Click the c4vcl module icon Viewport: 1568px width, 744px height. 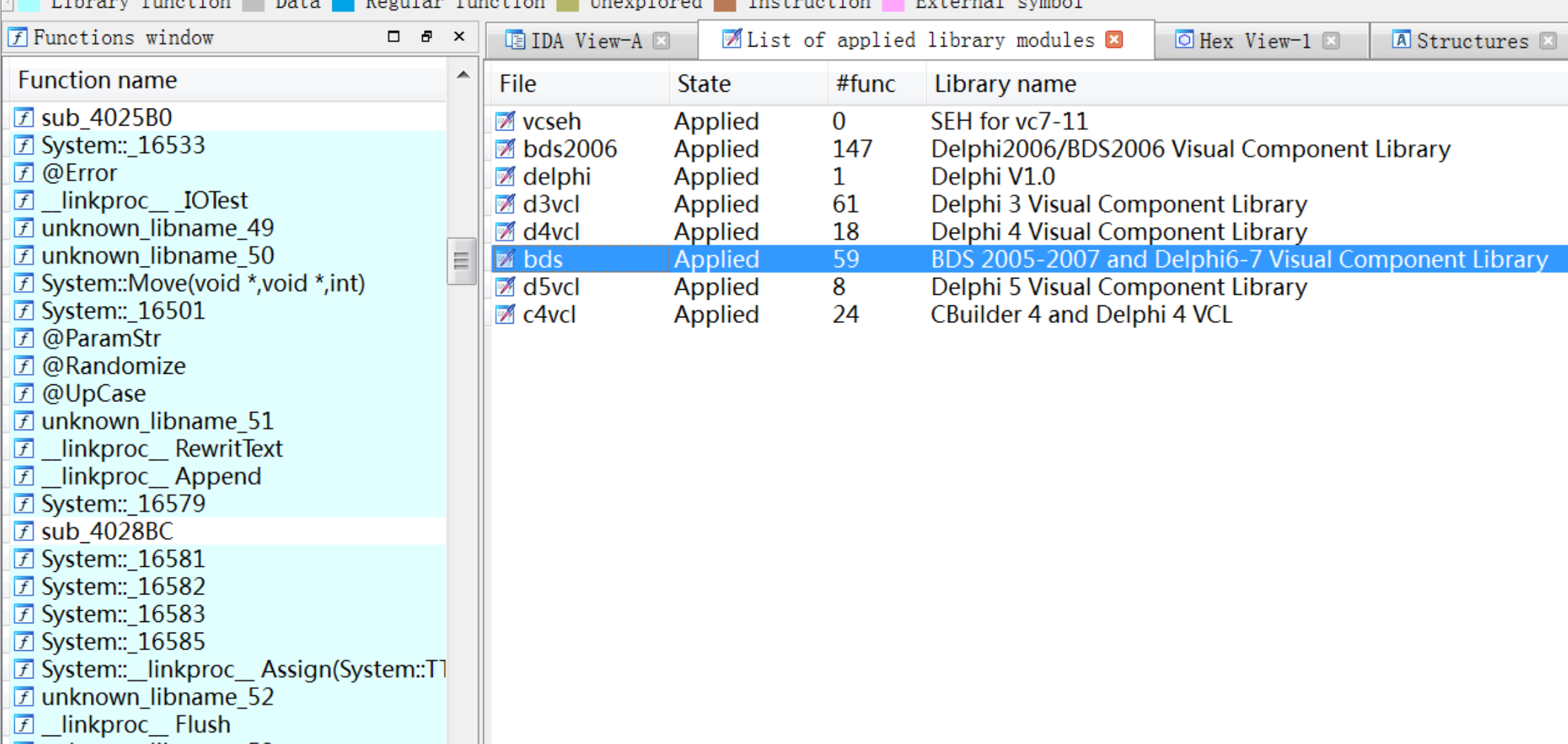point(505,314)
